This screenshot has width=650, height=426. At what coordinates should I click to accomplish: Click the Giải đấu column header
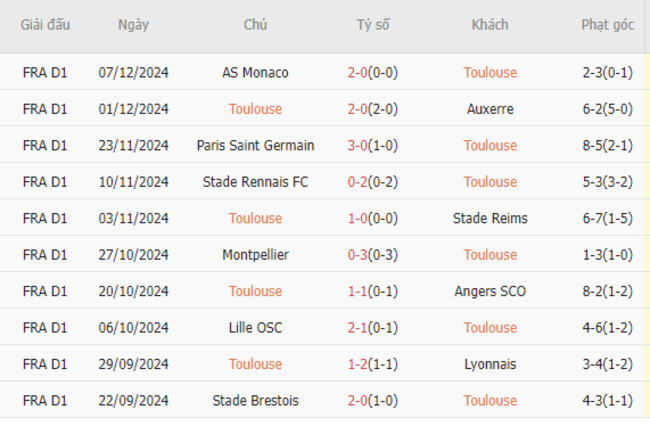pyautogui.click(x=45, y=25)
